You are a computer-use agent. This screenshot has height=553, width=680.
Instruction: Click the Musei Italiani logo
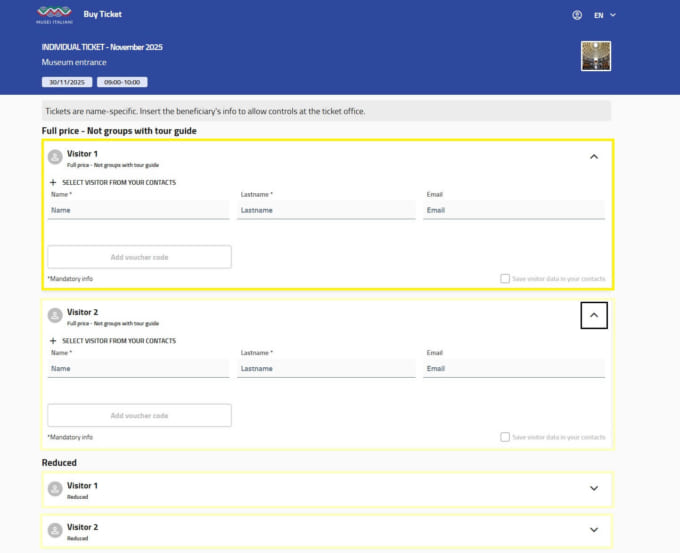coord(54,15)
